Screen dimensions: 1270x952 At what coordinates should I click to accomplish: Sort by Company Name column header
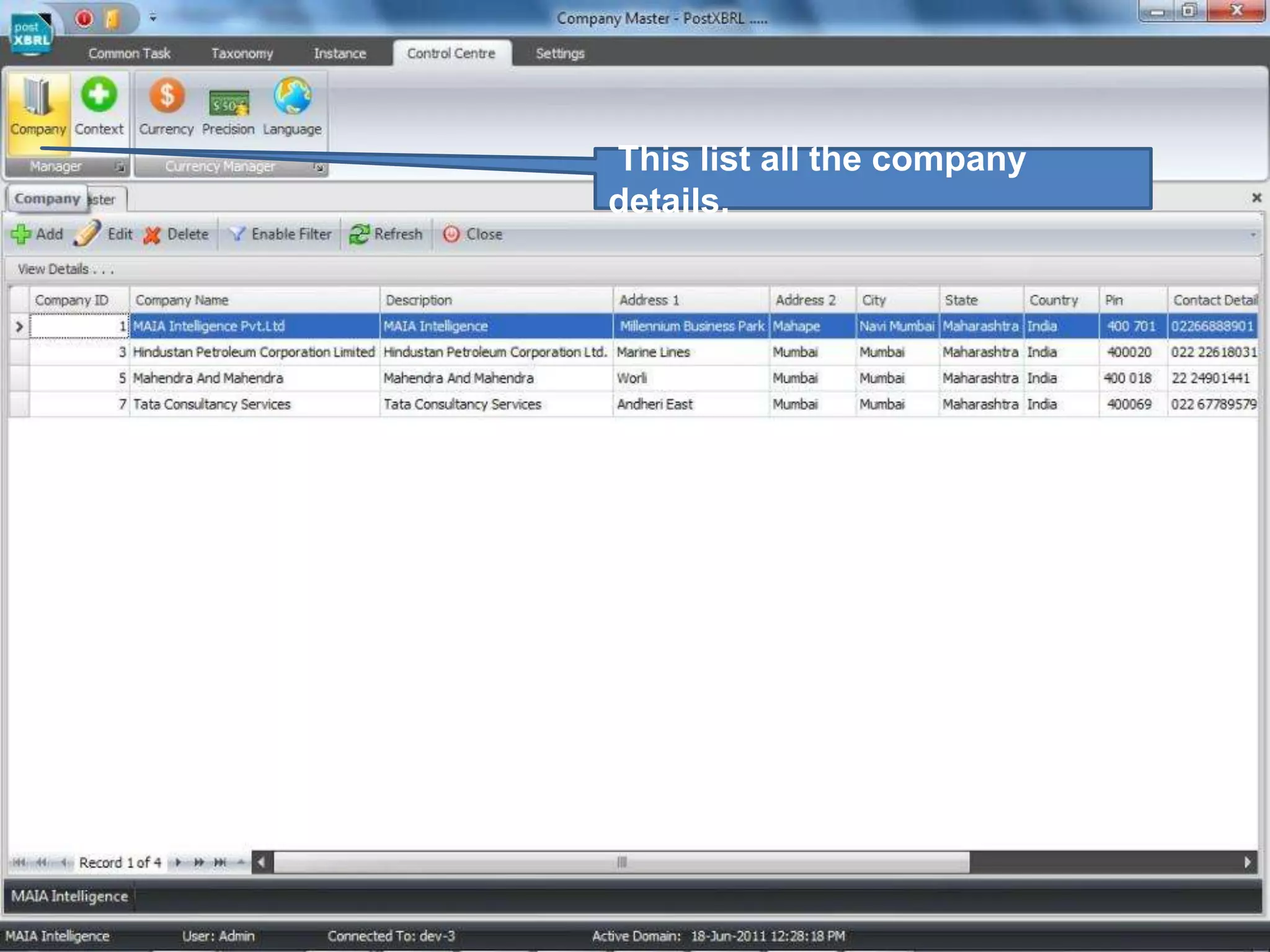click(x=255, y=300)
